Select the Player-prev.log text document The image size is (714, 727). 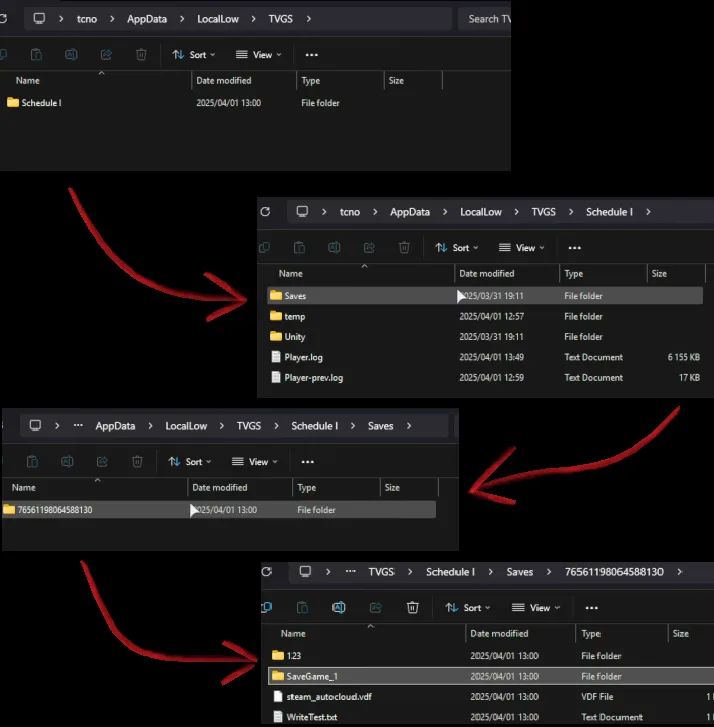313,378
